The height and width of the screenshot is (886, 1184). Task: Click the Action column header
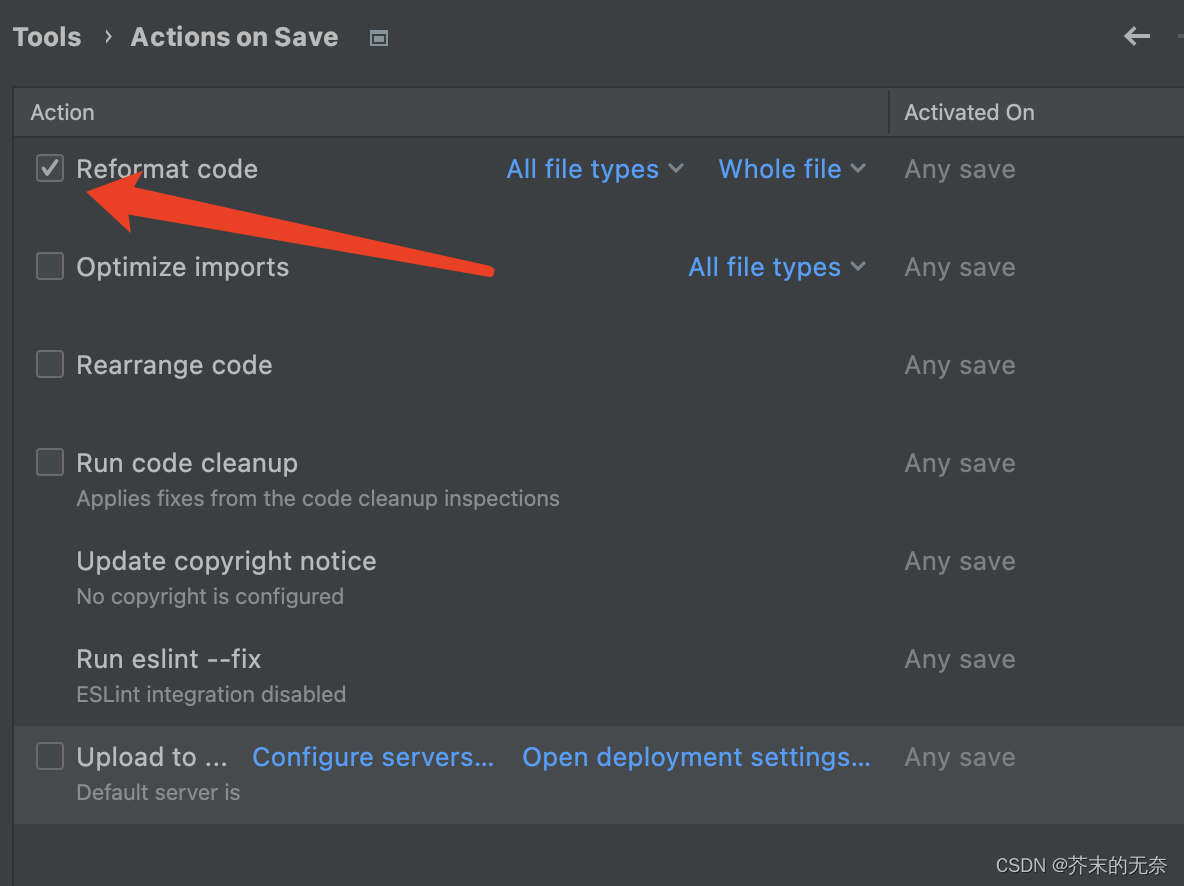[62, 112]
